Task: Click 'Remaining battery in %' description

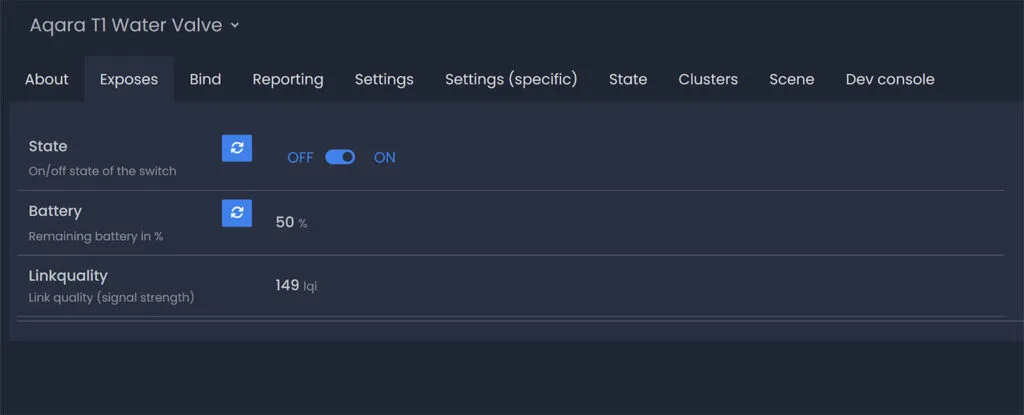Action: tap(96, 236)
